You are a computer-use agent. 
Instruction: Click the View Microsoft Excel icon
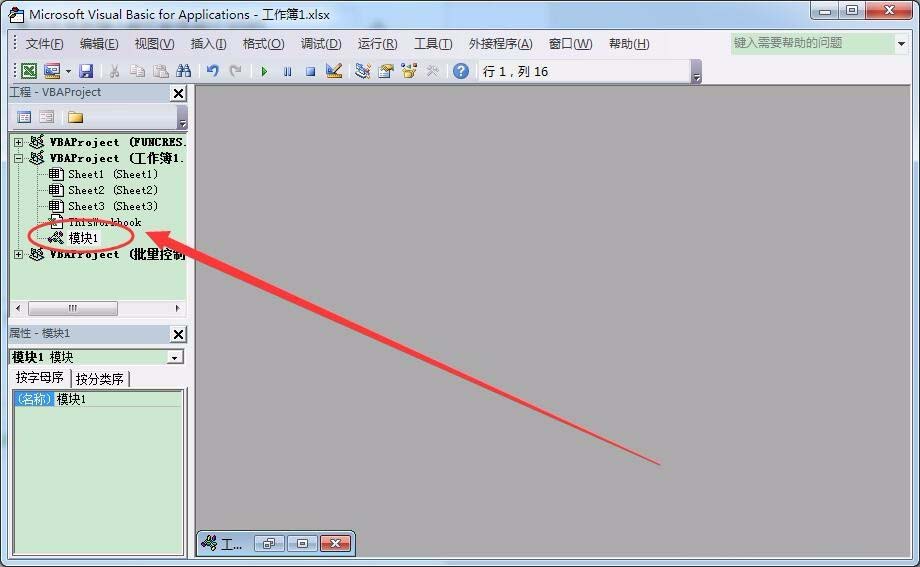click(29, 71)
